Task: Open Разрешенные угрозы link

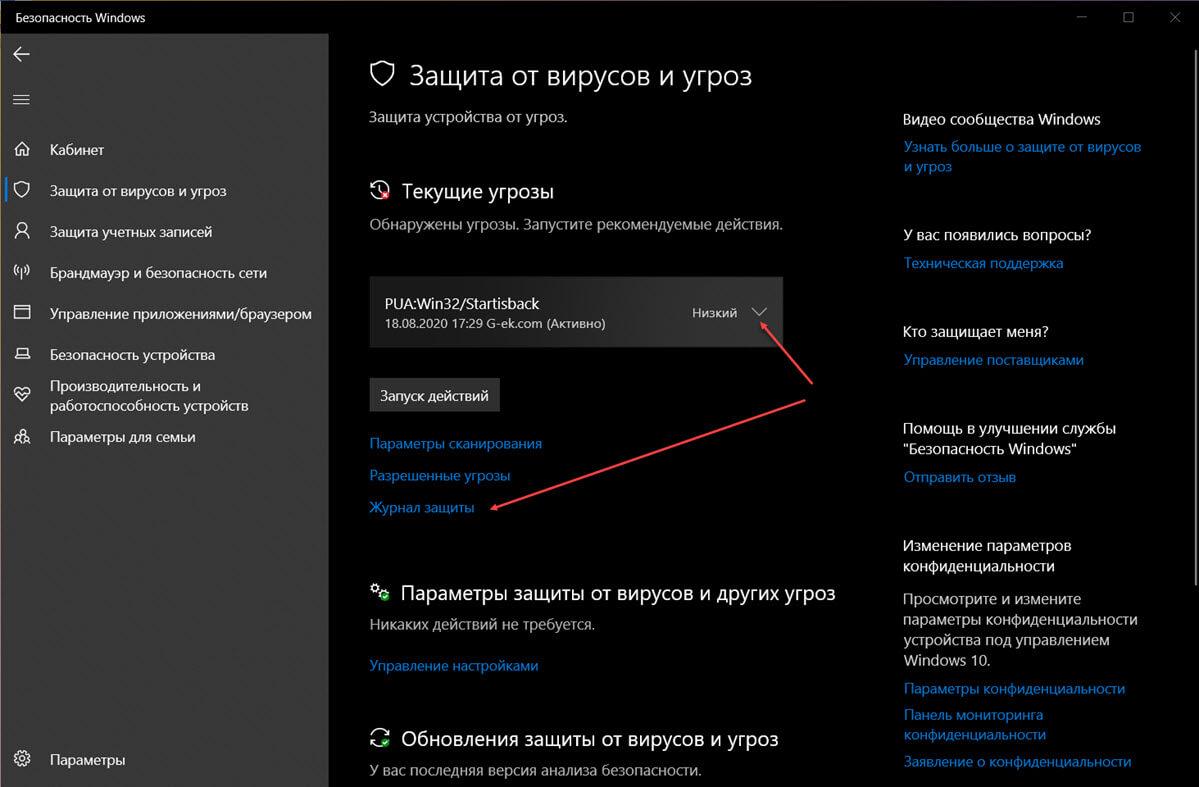Action: point(440,476)
